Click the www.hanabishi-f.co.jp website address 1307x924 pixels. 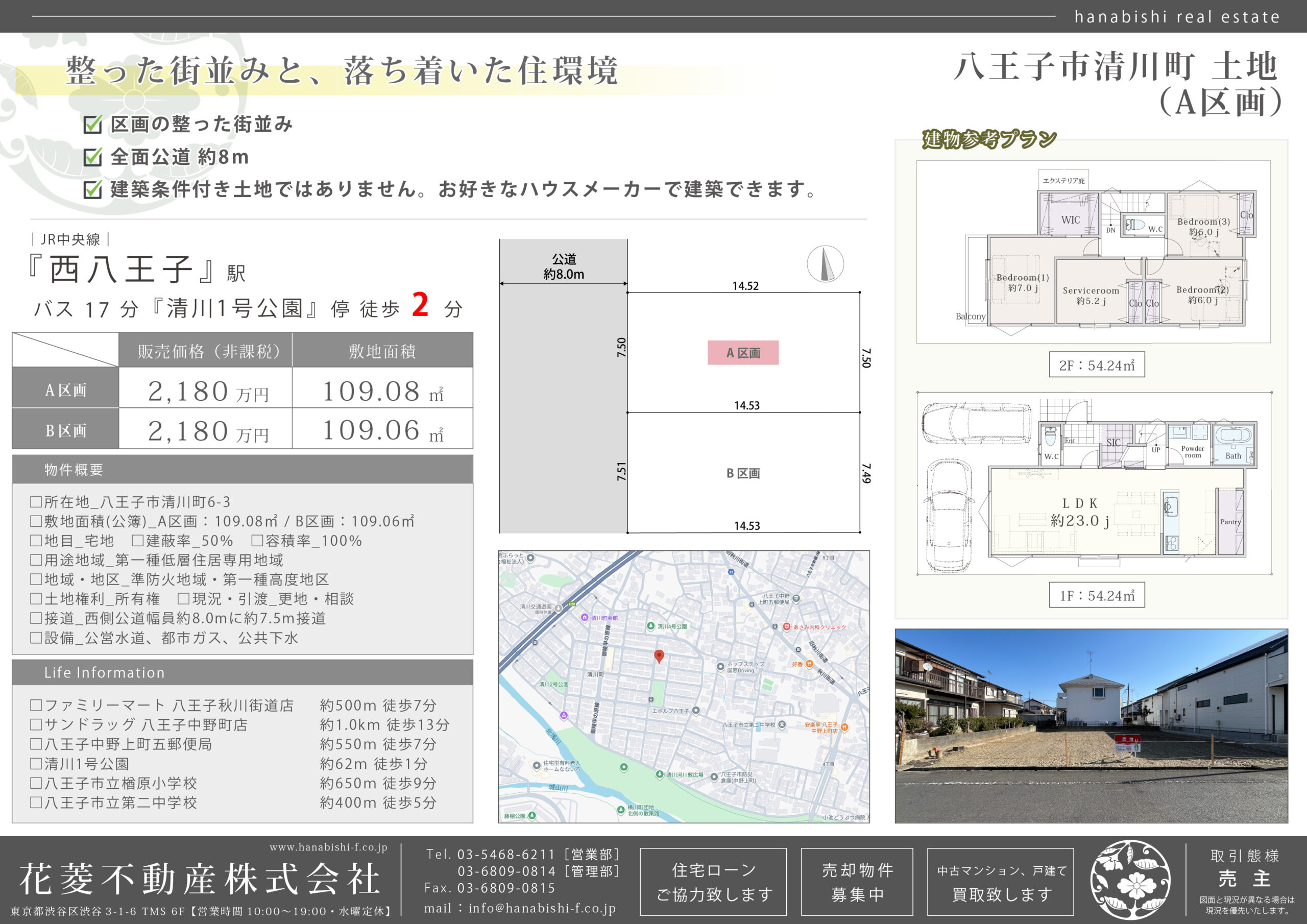tap(328, 847)
